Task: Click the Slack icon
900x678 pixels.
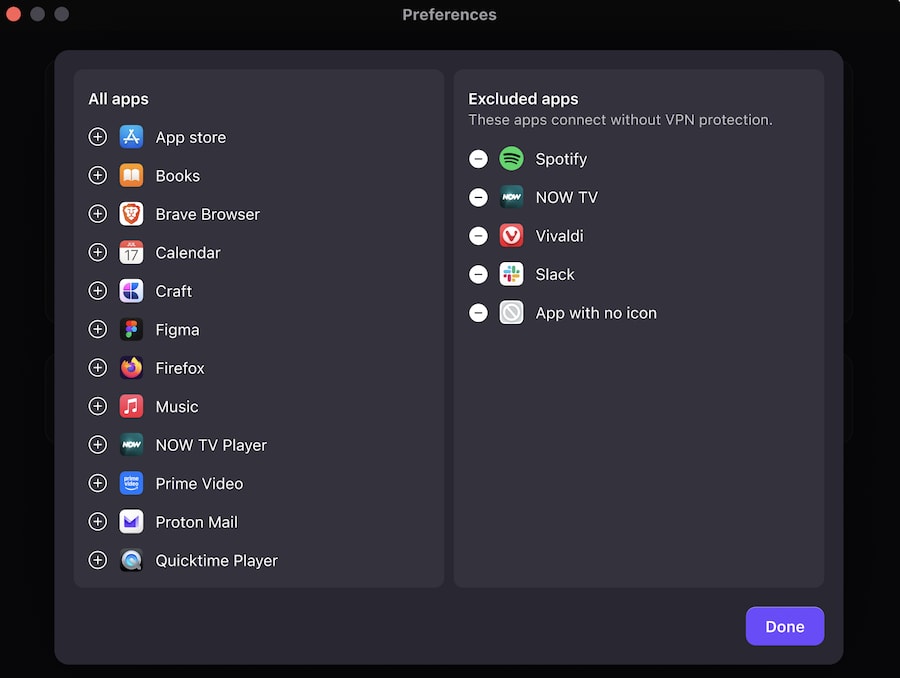Action: coord(511,274)
